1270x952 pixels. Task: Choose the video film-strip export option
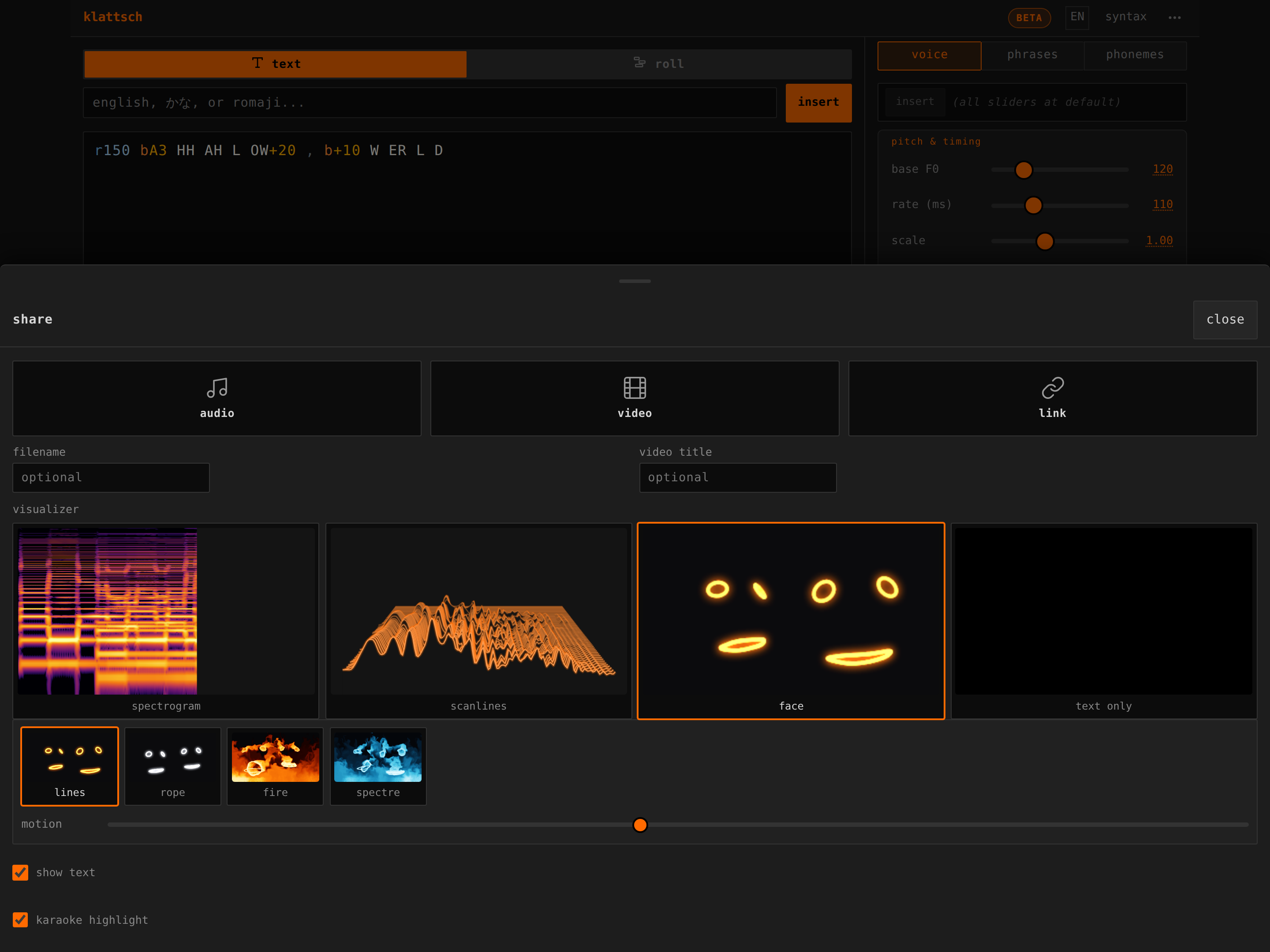click(635, 398)
